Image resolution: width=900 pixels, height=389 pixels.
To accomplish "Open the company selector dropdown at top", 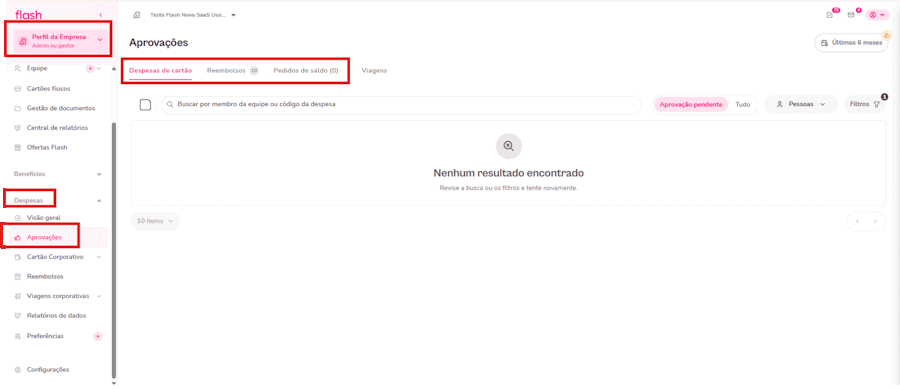I will (193, 15).
